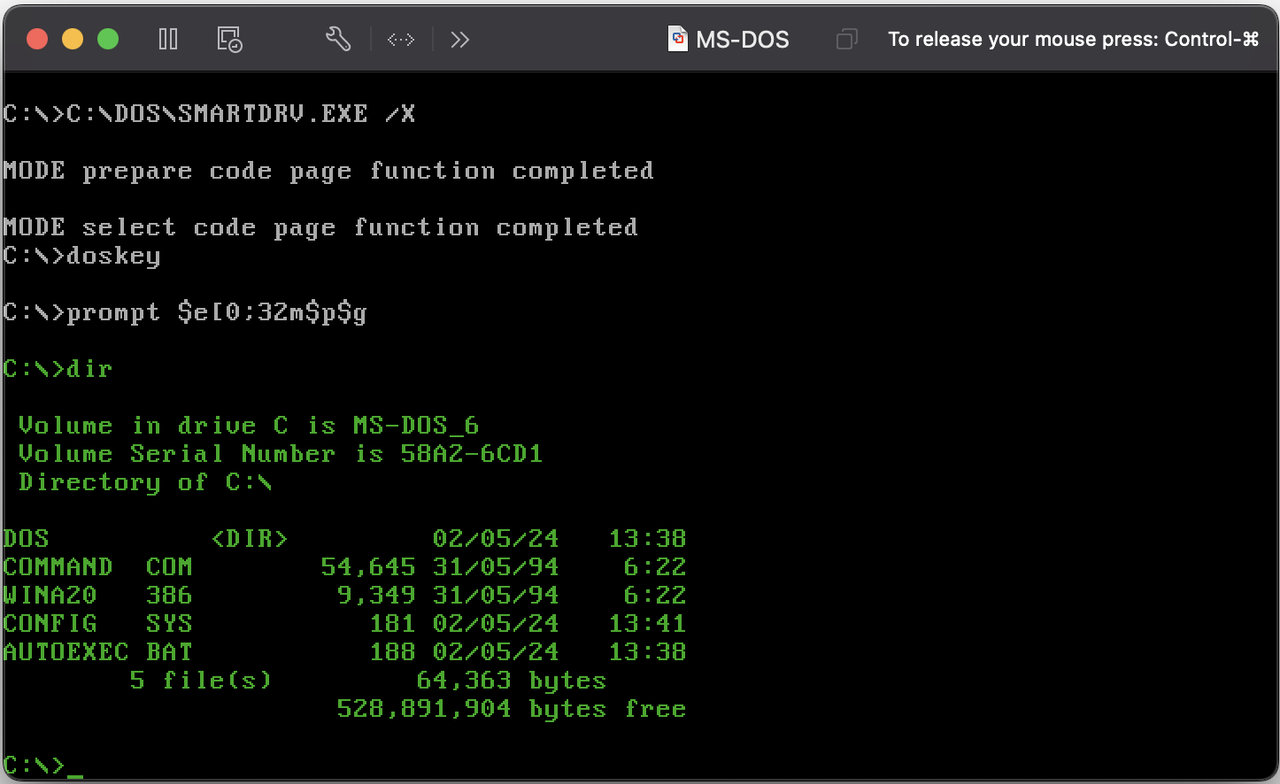This screenshot has width=1280, height=784.
Task: Open the snapshot manager icon in toolbar
Action: coord(230,39)
